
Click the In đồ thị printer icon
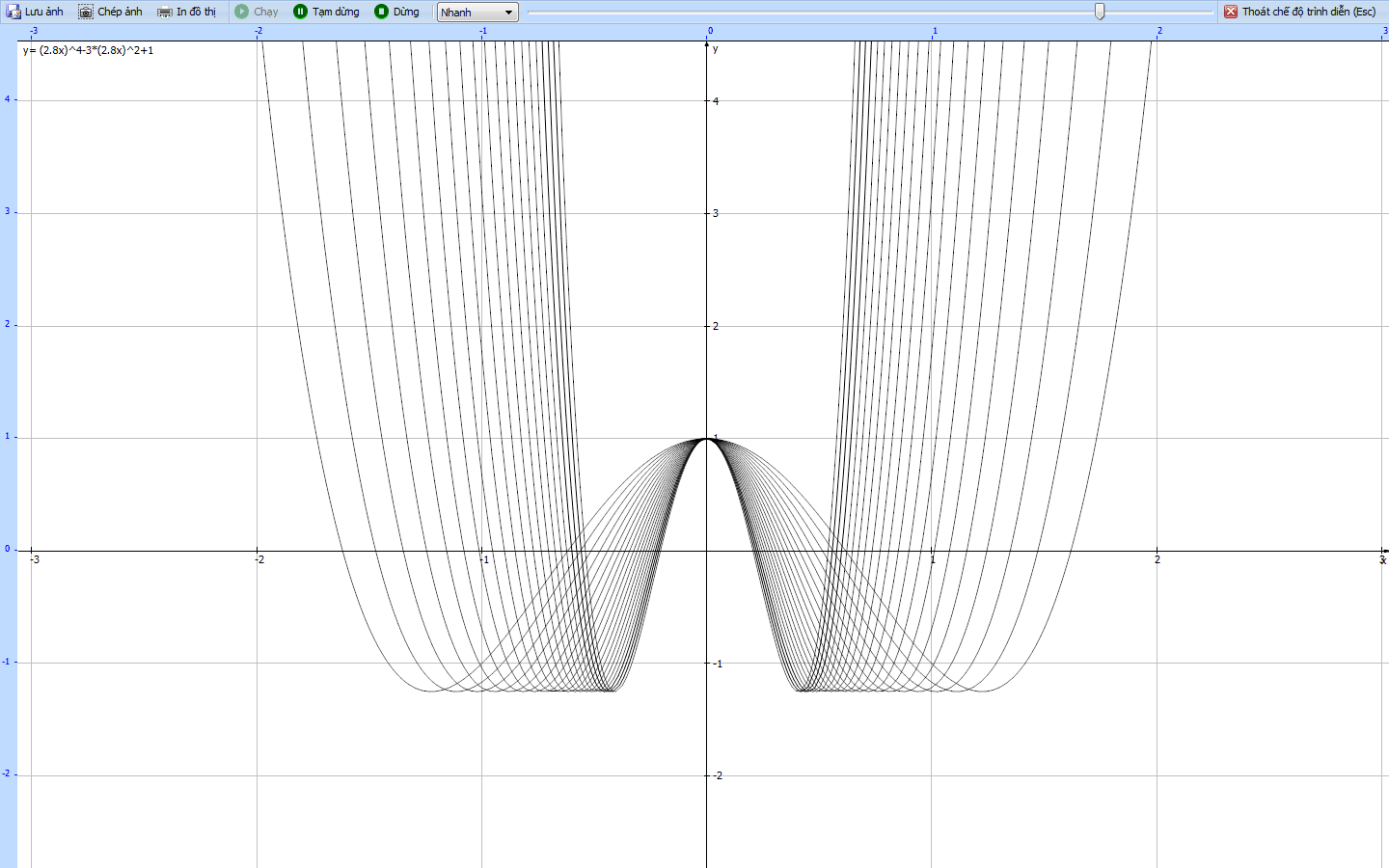[165, 12]
